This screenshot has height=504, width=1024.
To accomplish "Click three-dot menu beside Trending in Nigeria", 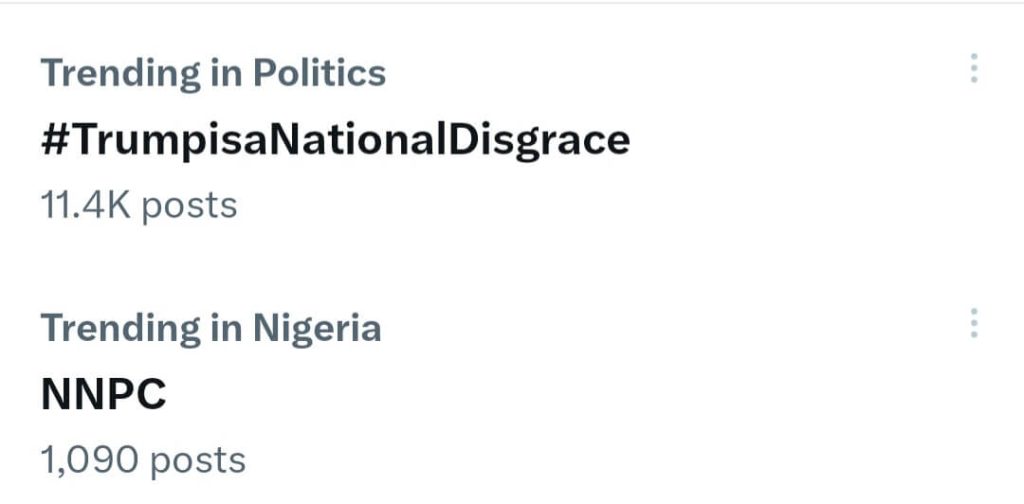I will click(x=973, y=324).
